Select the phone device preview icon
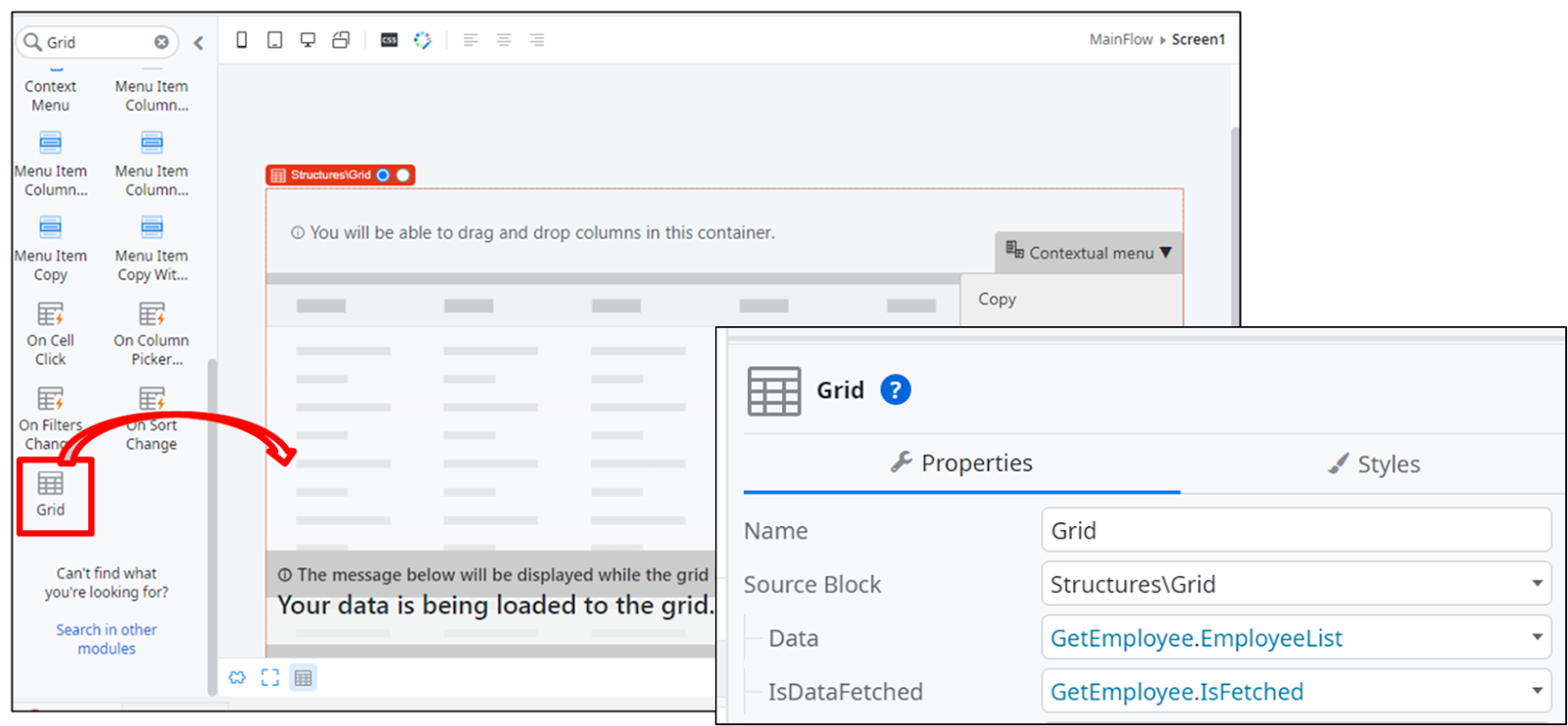The height and width of the screenshot is (726, 1568). coord(242,40)
